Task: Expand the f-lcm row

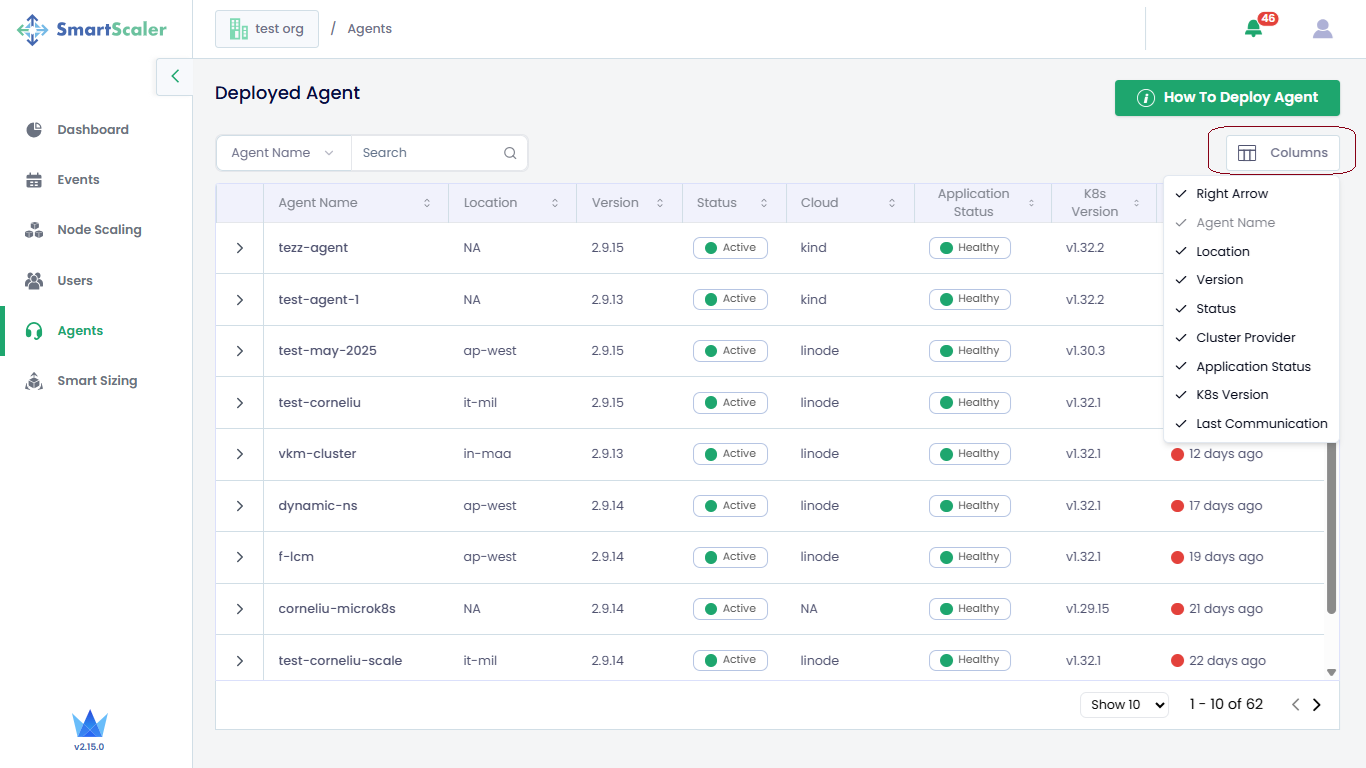Action: [240, 557]
